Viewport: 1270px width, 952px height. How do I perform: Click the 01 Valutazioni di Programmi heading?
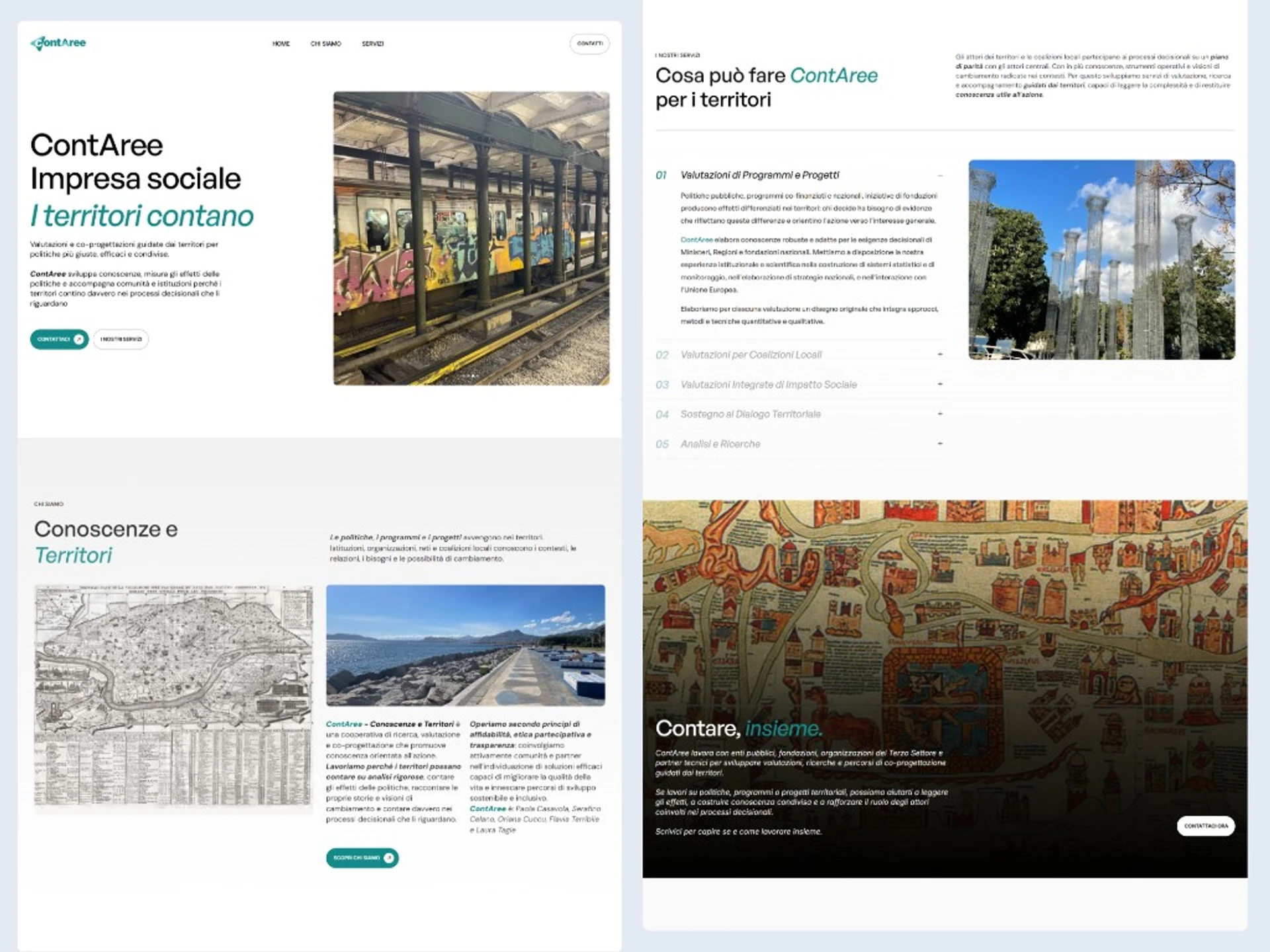click(x=759, y=175)
